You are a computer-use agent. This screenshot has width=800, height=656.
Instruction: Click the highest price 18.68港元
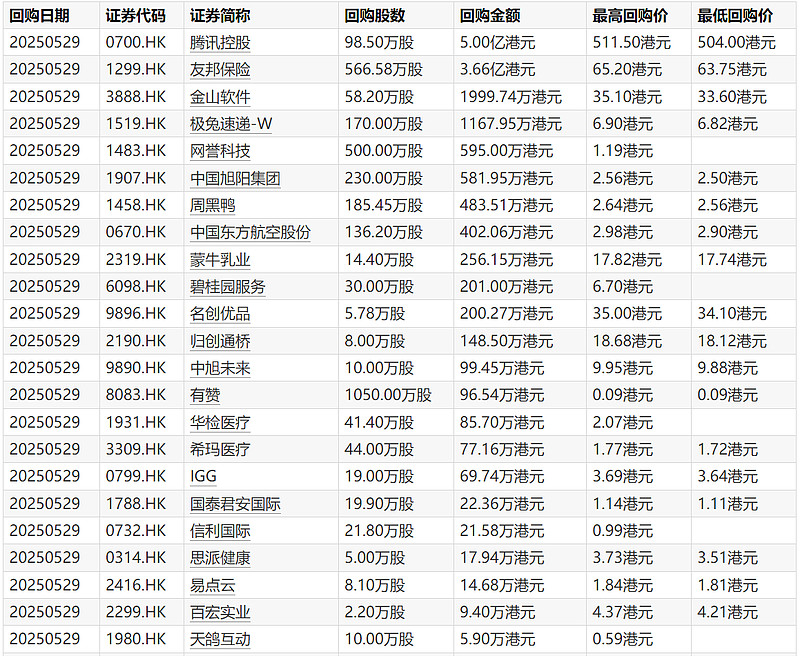coord(627,341)
